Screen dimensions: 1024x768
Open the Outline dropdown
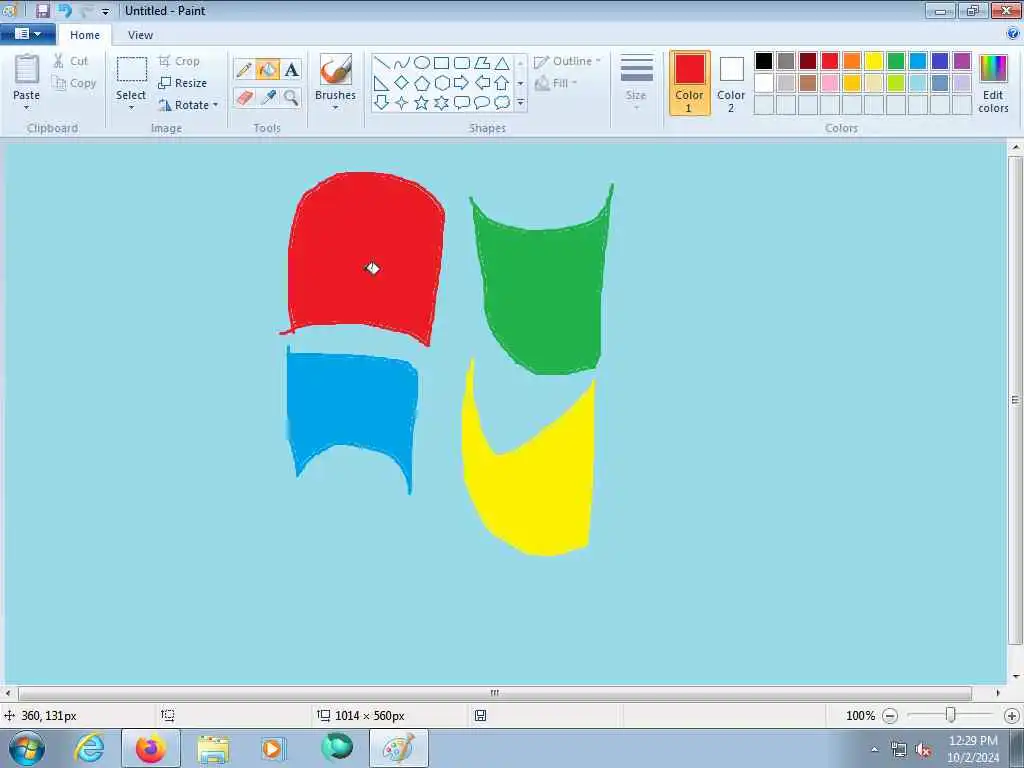point(567,61)
